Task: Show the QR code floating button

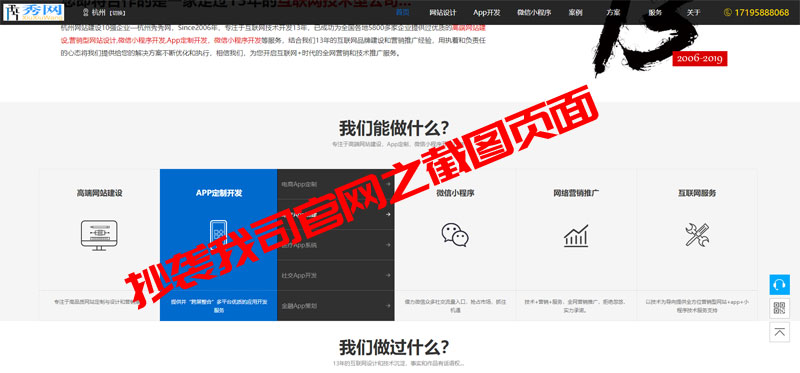Action: click(x=780, y=308)
